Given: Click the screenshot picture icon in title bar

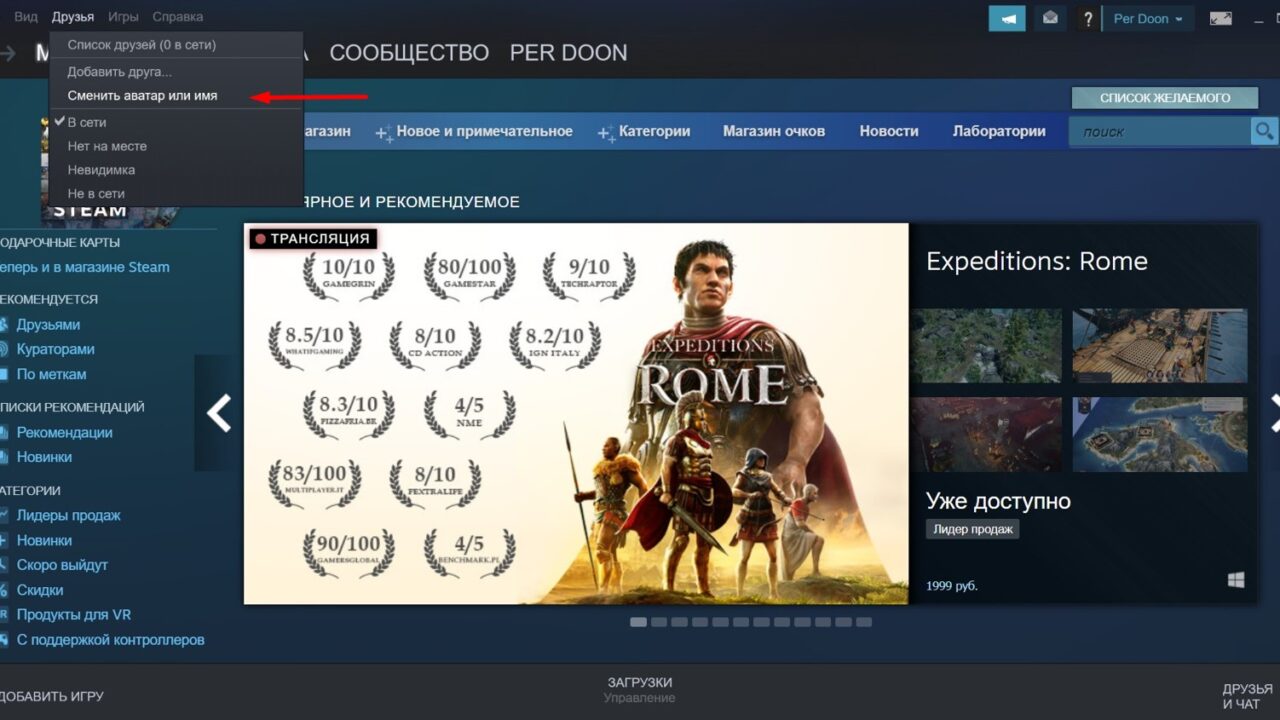Looking at the screenshot, I should coord(1221,18).
